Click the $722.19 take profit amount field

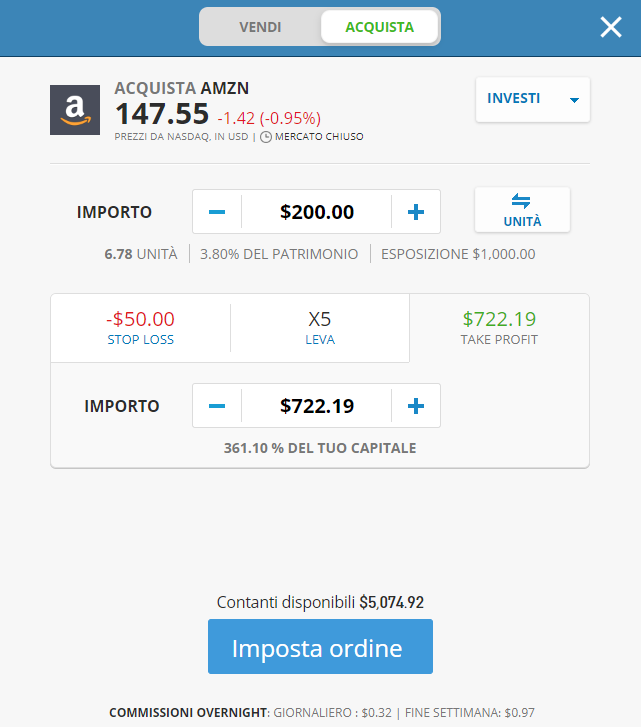(x=317, y=406)
